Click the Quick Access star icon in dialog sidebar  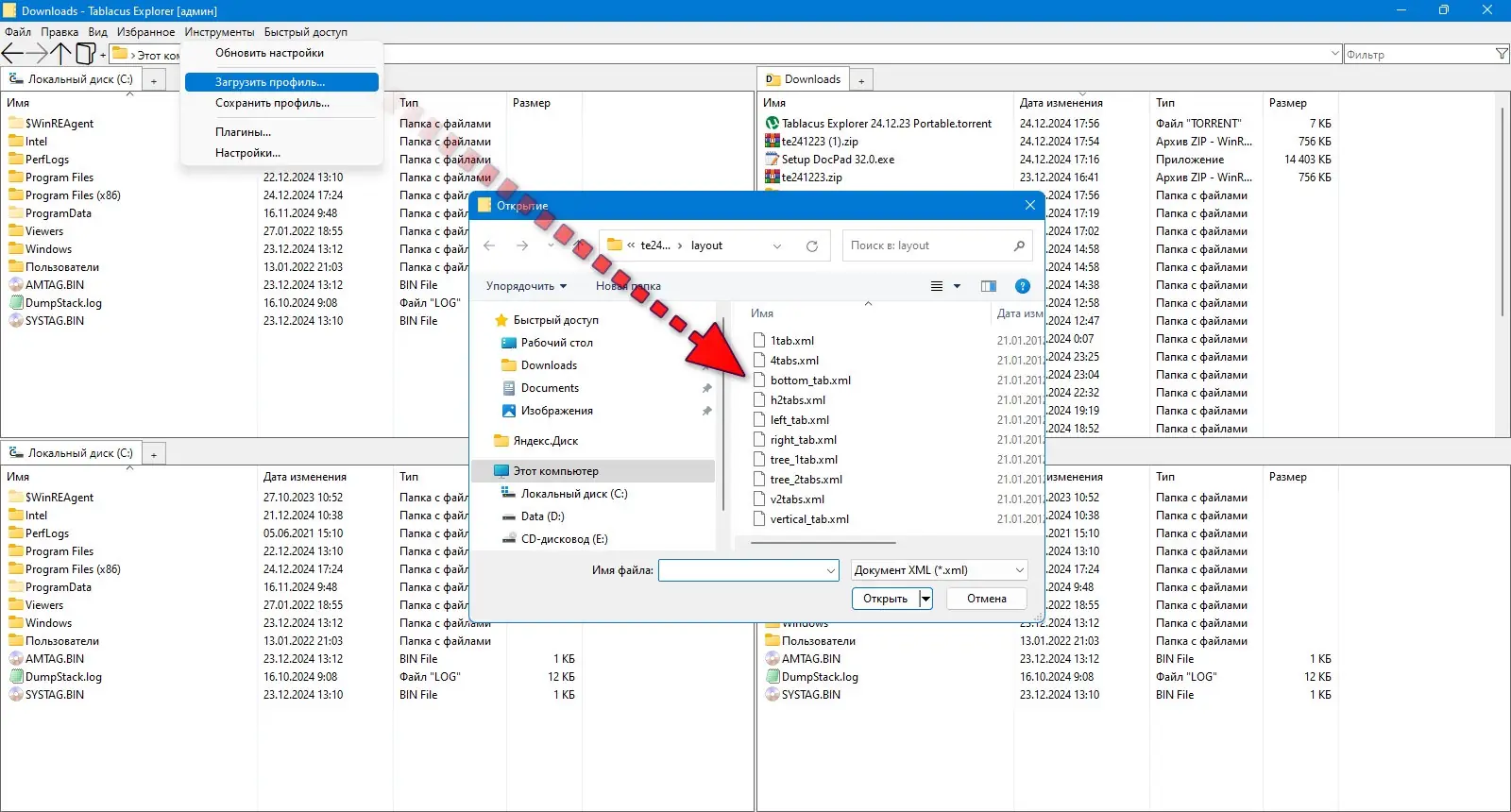(501, 320)
